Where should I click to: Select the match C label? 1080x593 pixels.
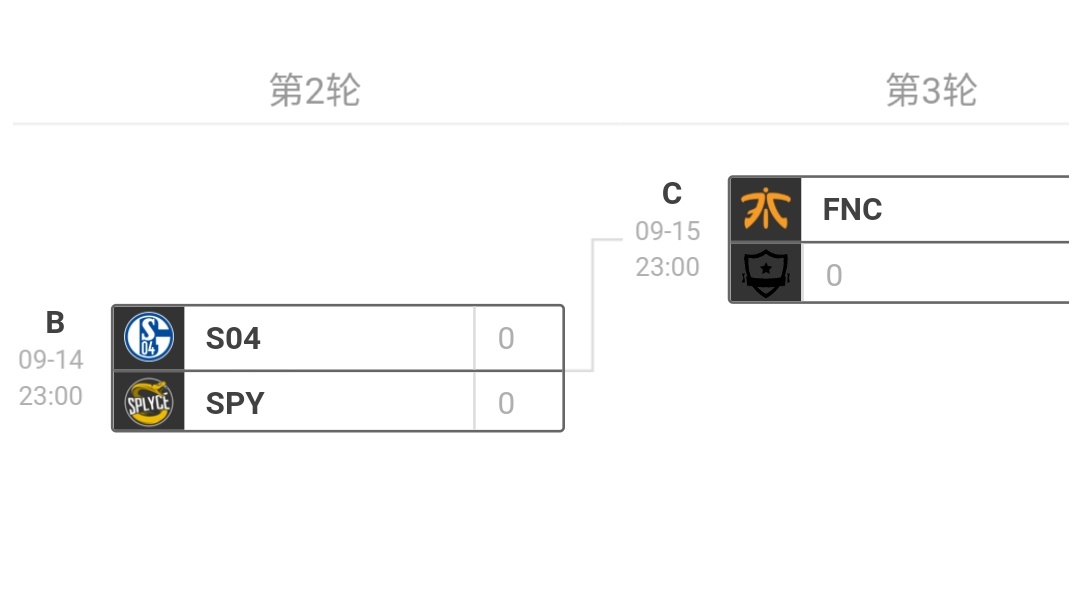672,193
